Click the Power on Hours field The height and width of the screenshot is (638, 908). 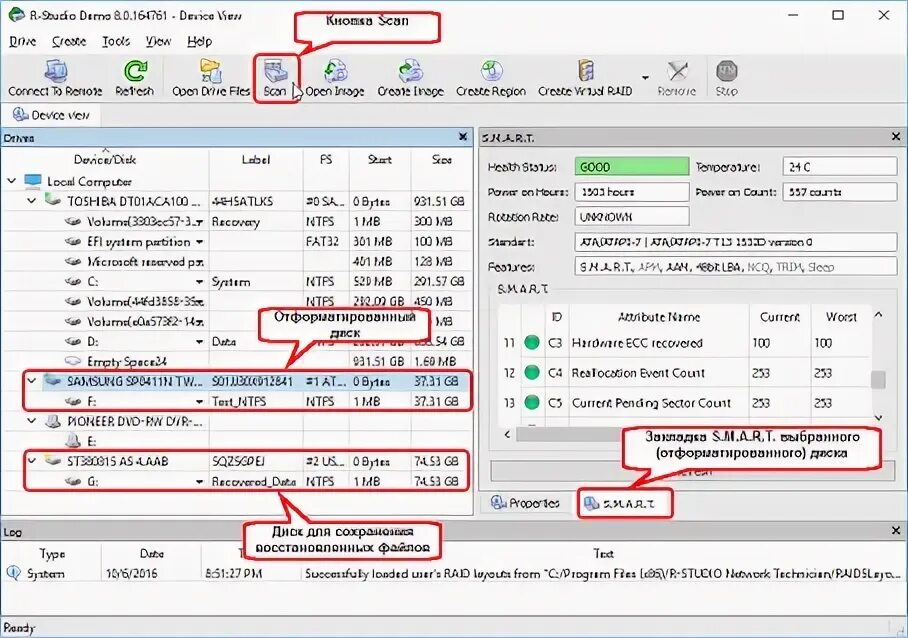pos(632,192)
